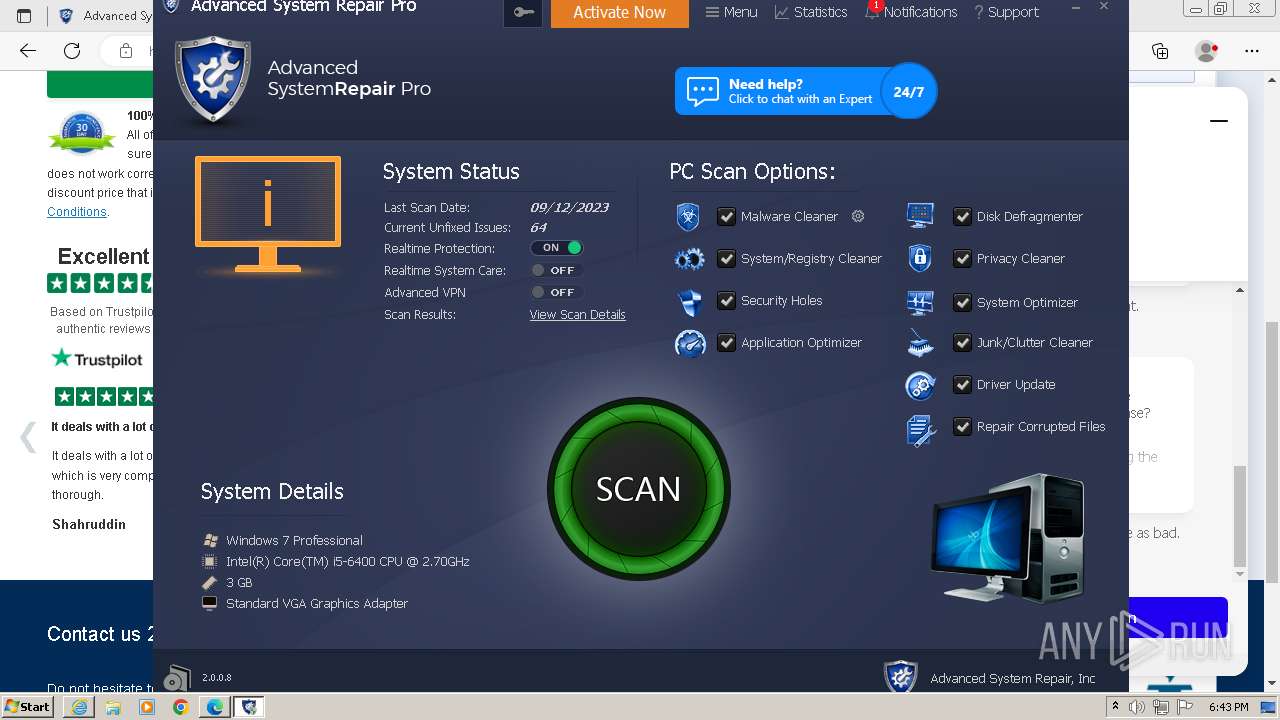Click the Malware Cleaner biohazard shield icon
Image resolution: width=1280 pixels, height=720 pixels.
(688, 216)
